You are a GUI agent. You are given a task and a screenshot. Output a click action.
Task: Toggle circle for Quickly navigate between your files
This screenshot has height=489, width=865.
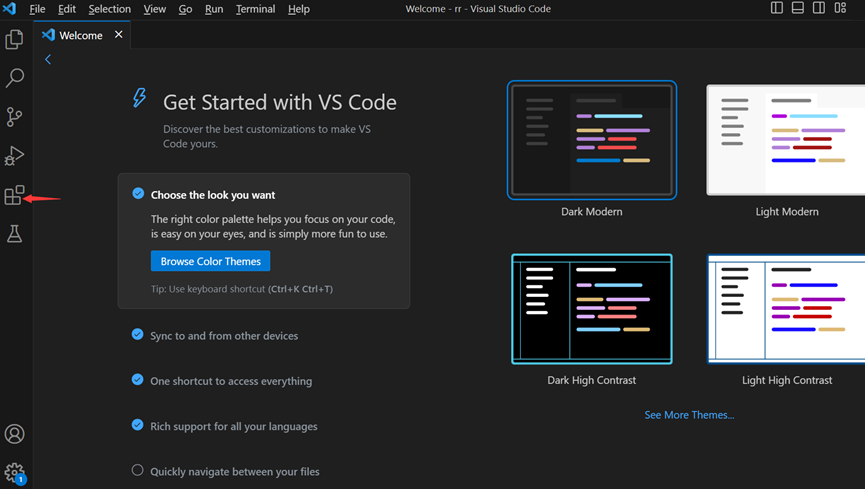[137, 470]
